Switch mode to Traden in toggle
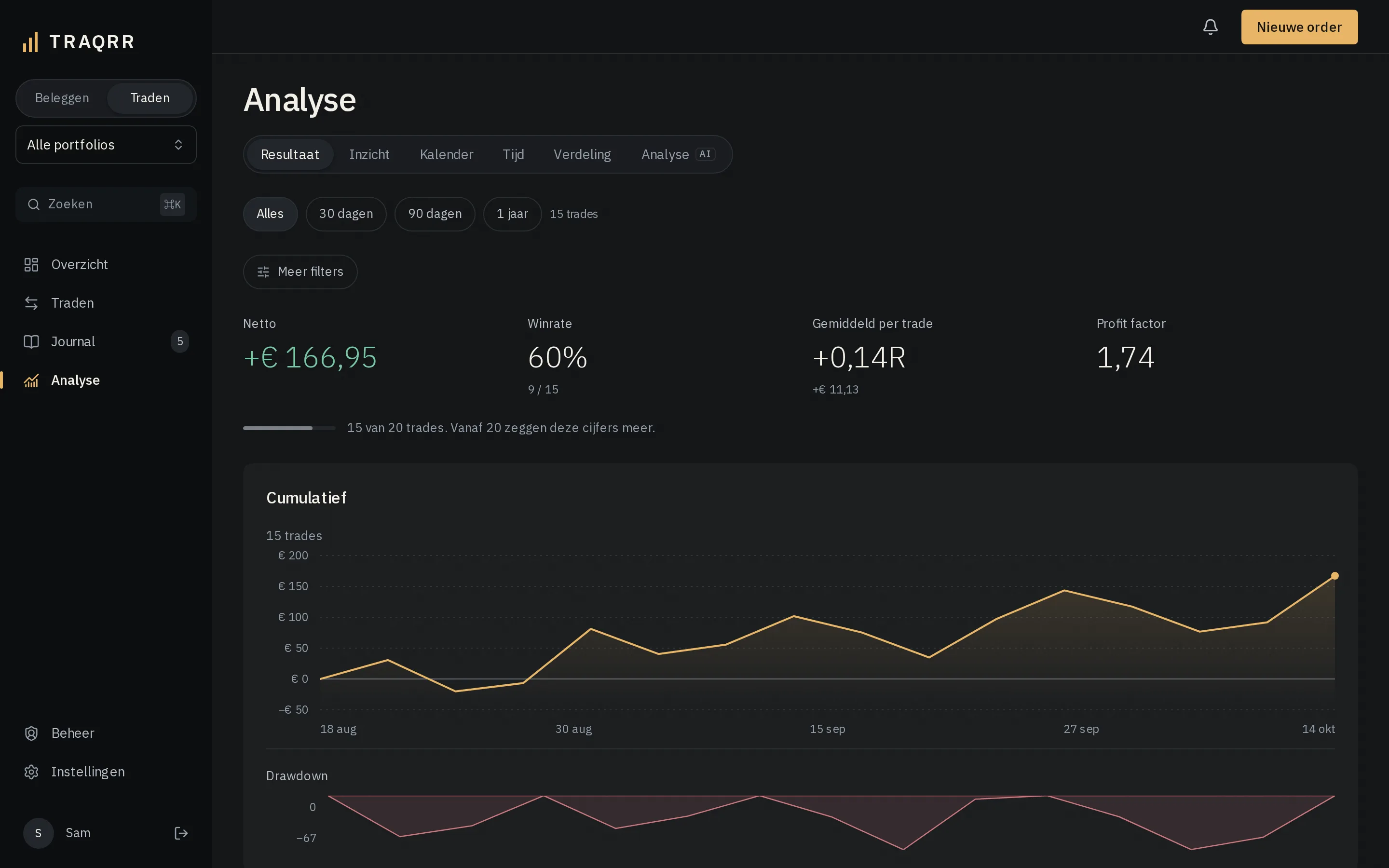Screen dimensions: 1389x868 click(x=150, y=98)
